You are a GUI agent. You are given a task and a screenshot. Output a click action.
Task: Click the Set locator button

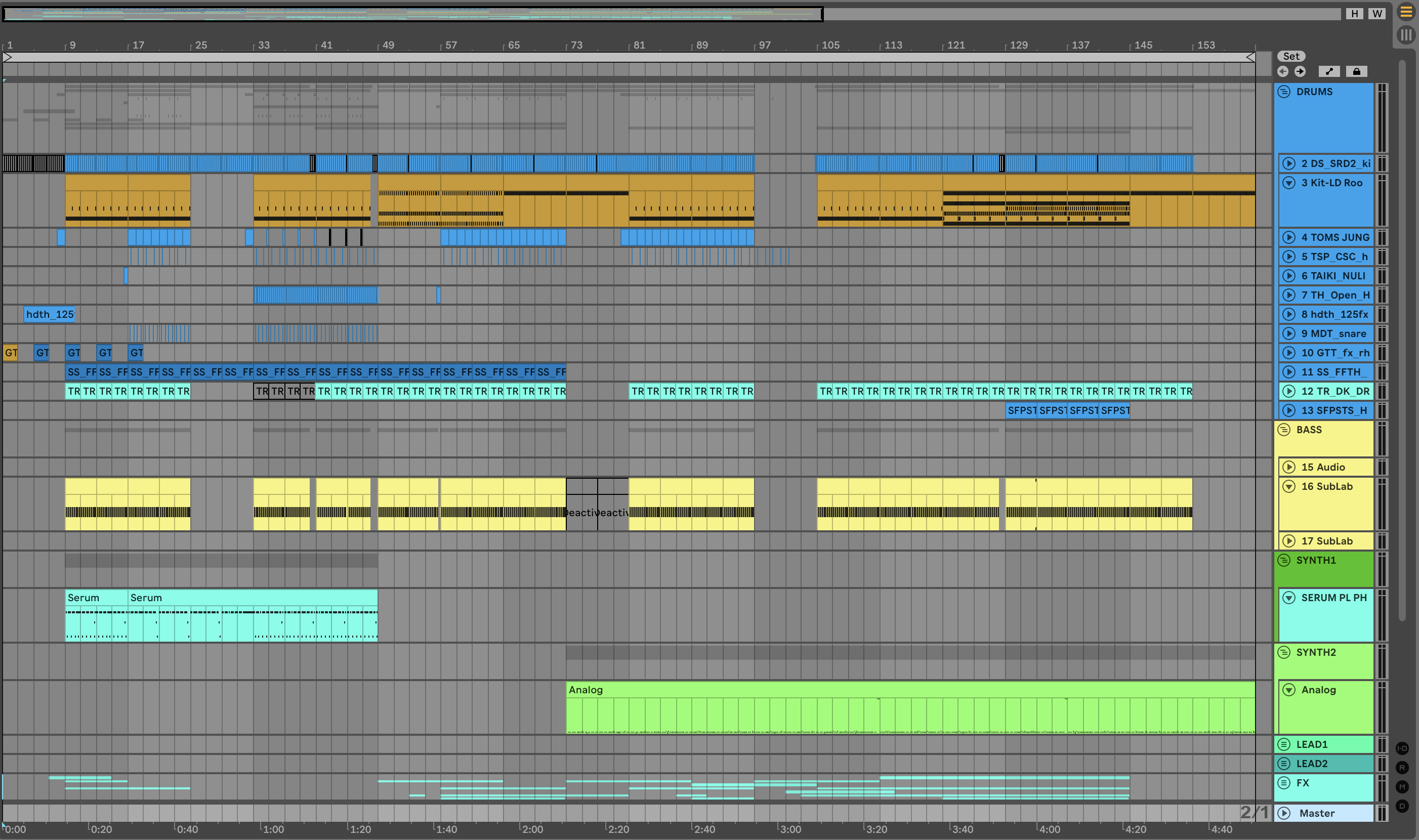point(1291,56)
